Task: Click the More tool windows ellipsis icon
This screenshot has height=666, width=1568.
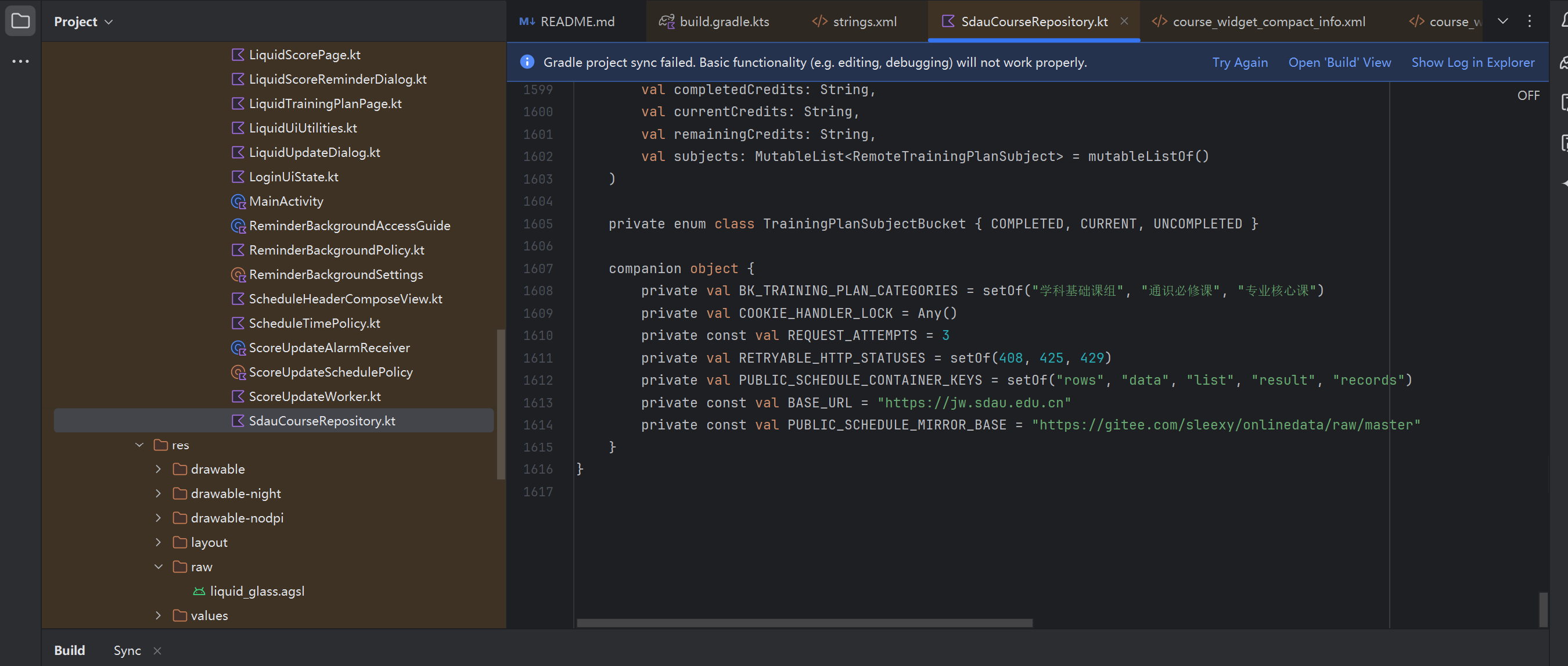Action: [20, 62]
